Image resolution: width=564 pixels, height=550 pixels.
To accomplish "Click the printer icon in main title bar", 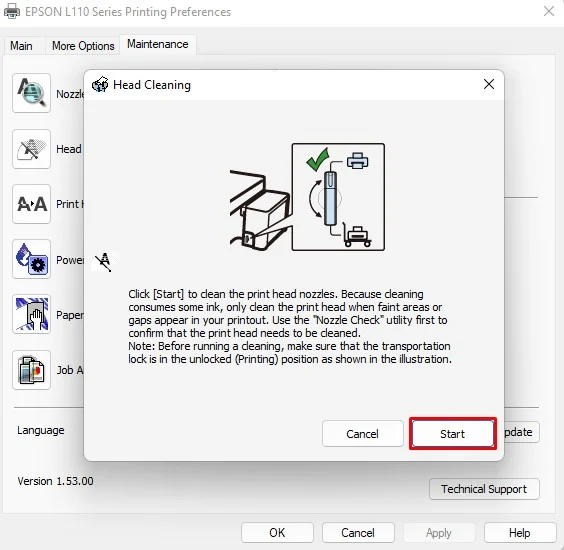I will point(12,11).
